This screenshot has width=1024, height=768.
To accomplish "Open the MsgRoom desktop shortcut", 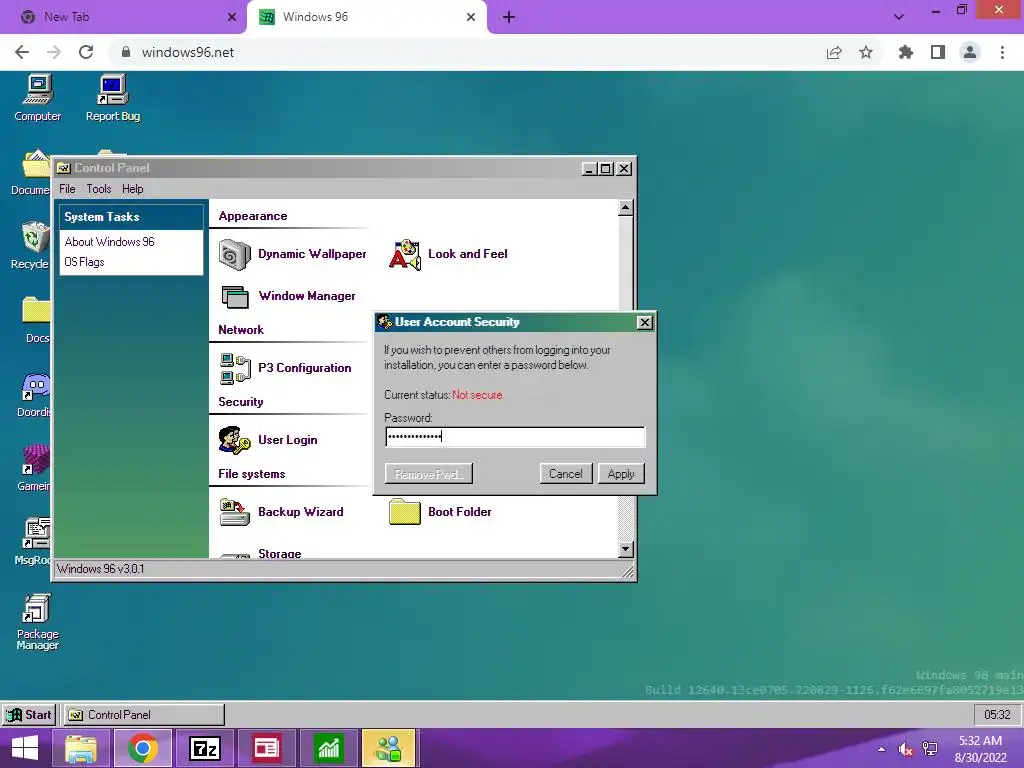I will click(x=34, y=541).
